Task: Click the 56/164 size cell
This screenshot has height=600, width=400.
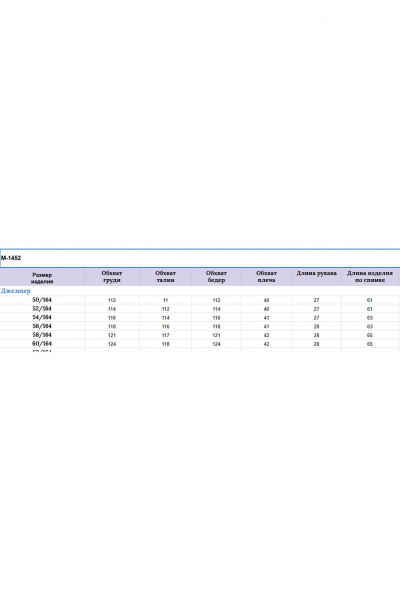Action: 42,326
